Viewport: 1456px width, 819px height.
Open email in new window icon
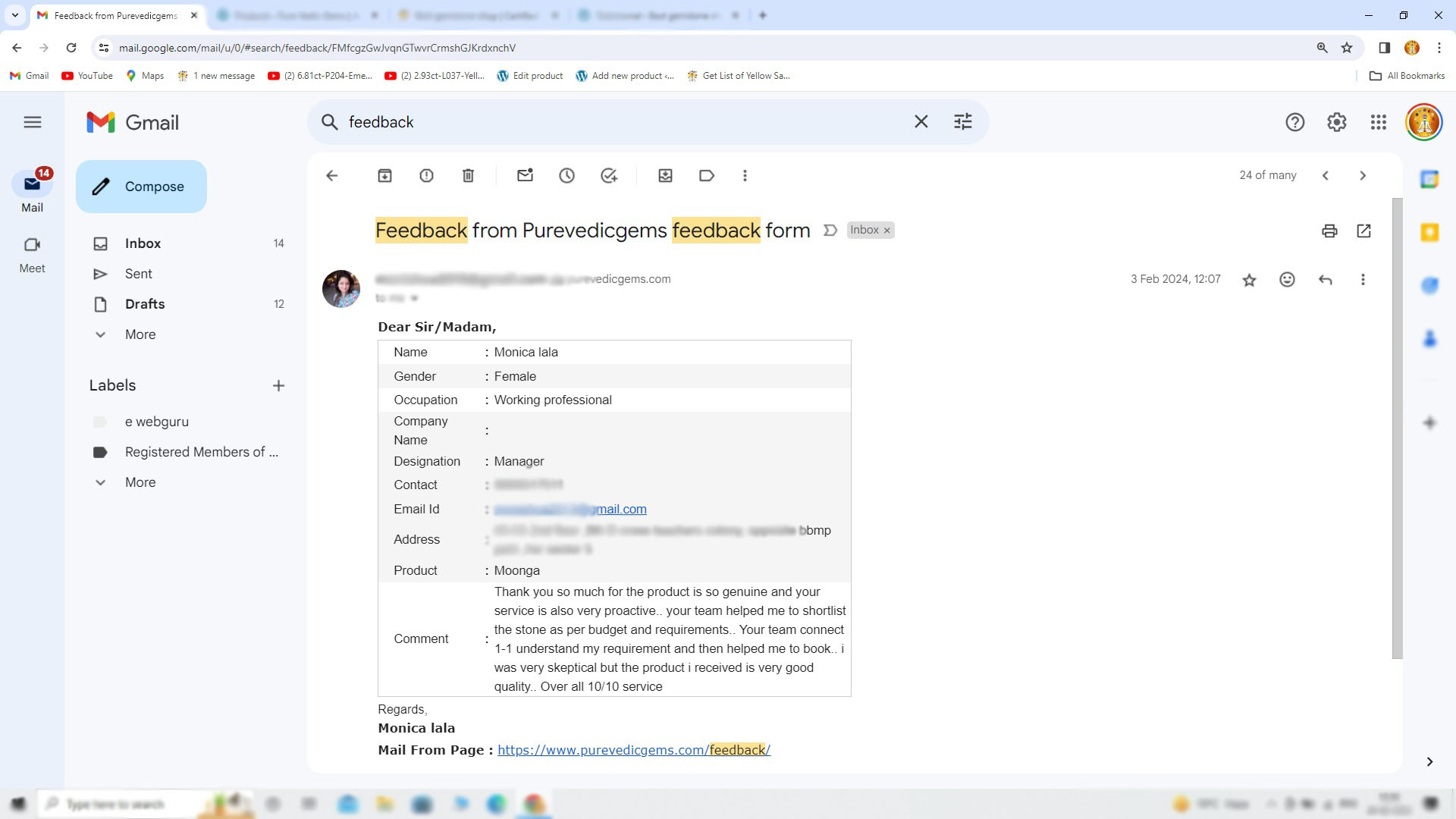[1363, 231]
